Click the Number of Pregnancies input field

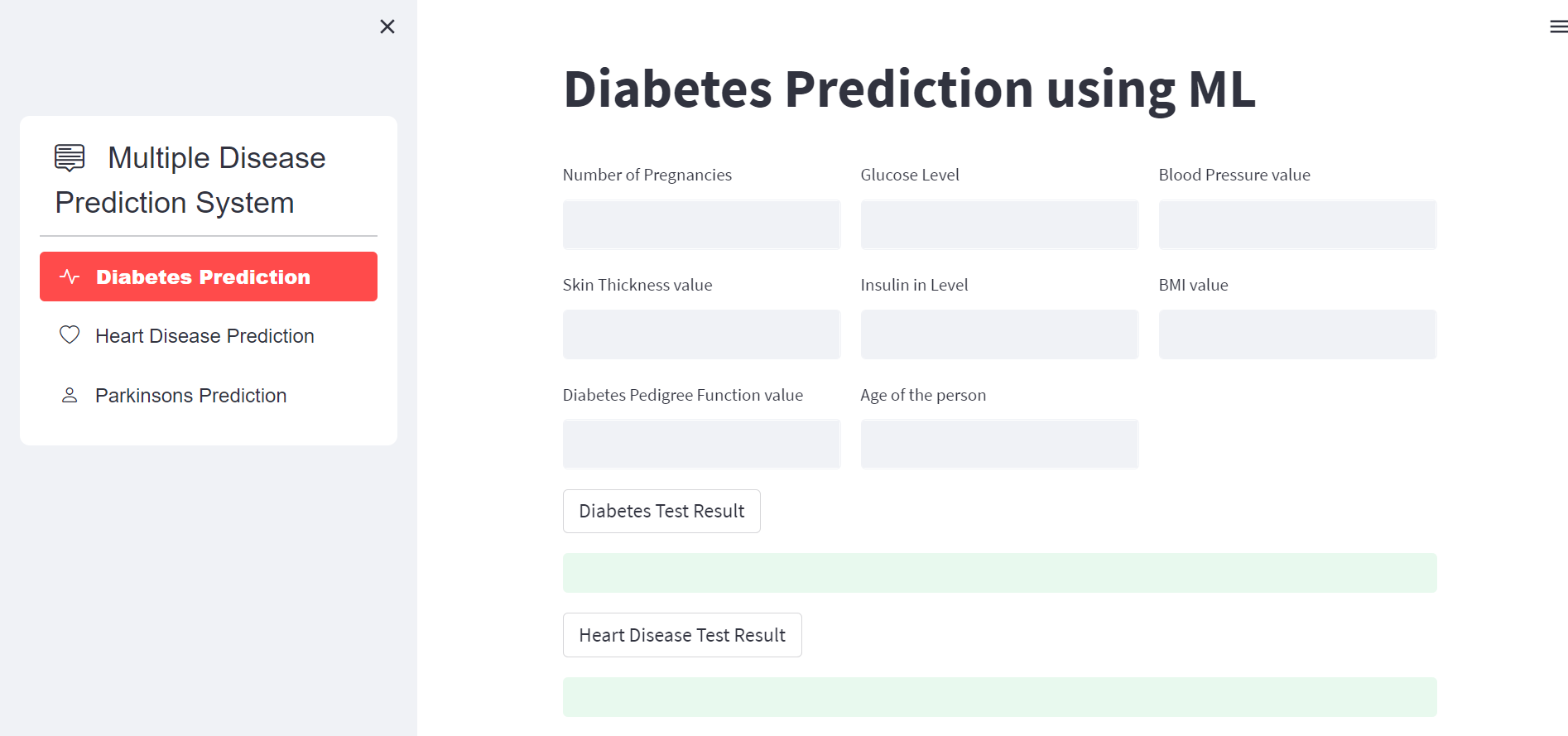click(x=701, y=224)
